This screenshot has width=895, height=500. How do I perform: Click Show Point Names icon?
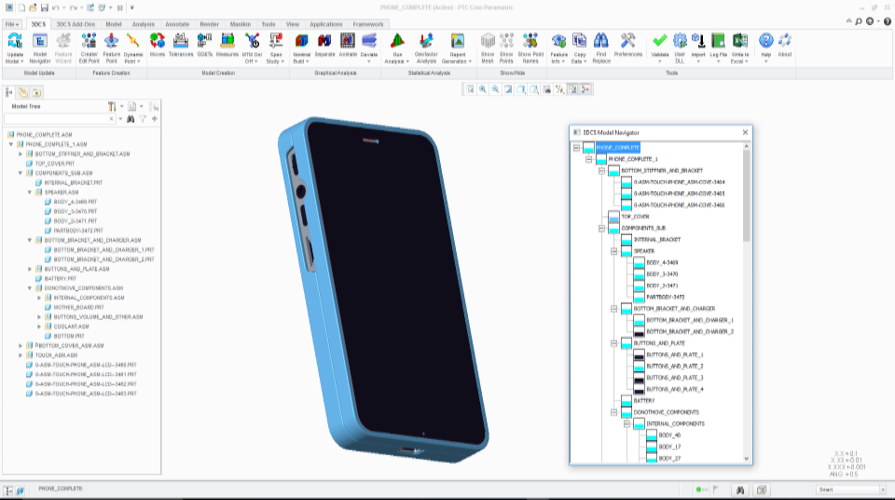click(530, 41)
